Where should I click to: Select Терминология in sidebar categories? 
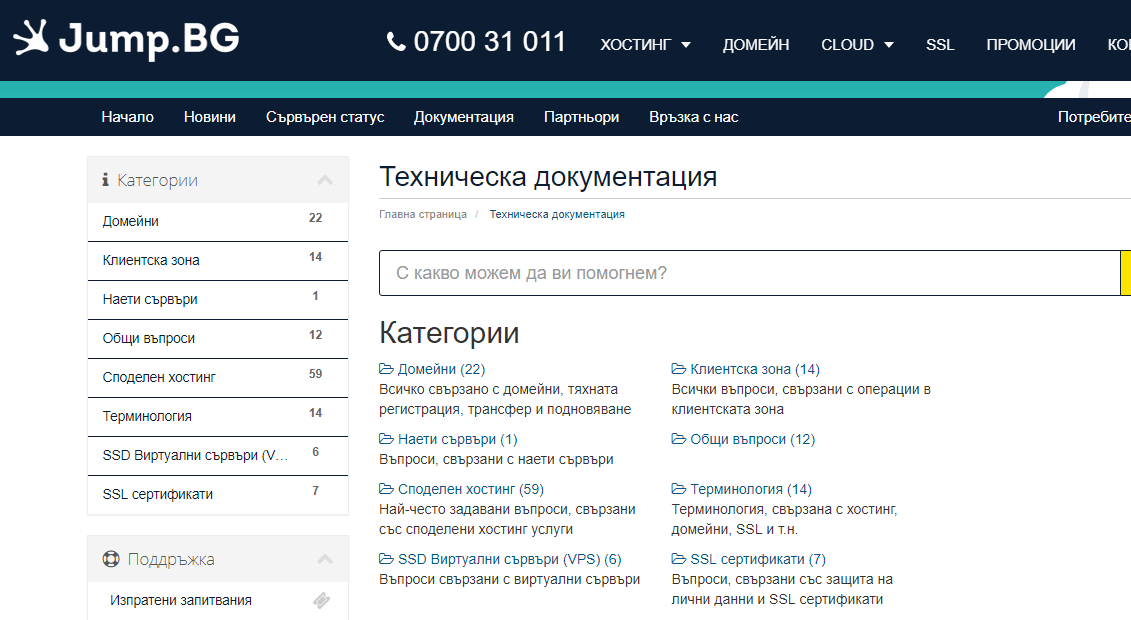[218, 416]
